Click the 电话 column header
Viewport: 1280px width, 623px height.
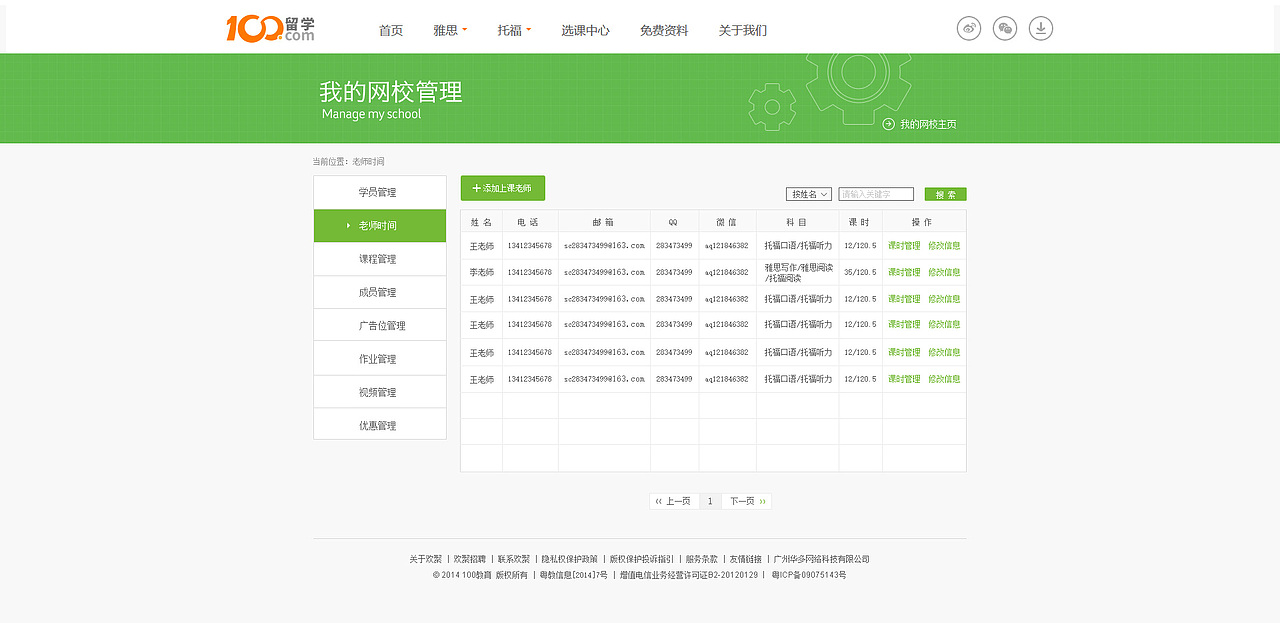[x=529, y=222]
